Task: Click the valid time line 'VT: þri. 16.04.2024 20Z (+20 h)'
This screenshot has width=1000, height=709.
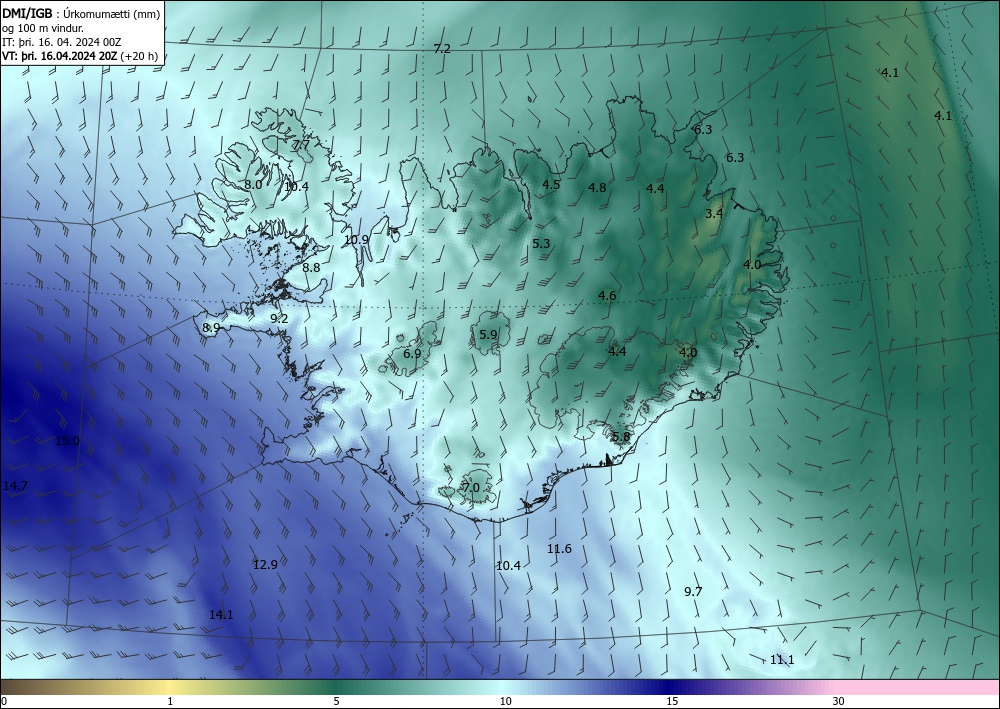Action: point(80,56)
